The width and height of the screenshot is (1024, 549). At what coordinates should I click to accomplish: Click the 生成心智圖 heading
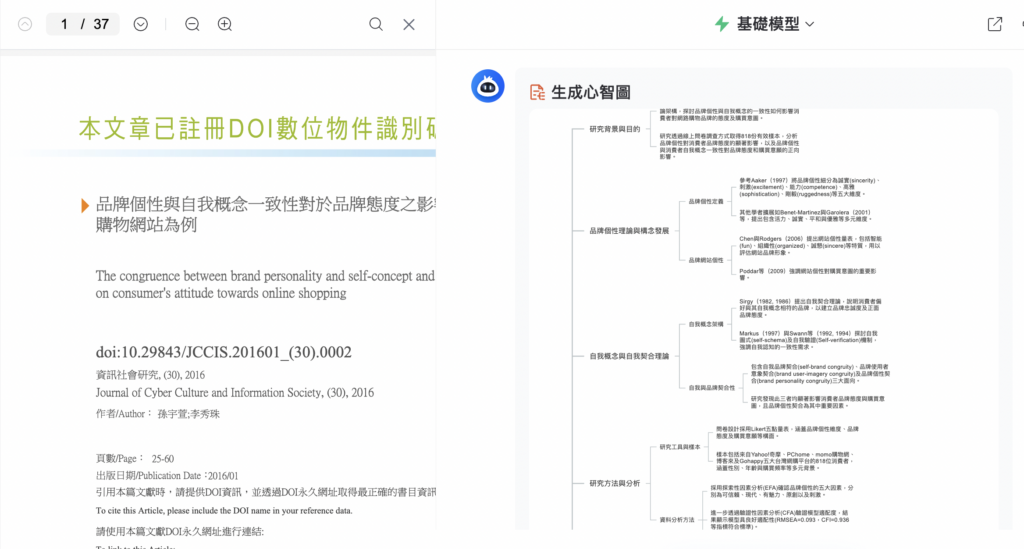click(x=591, y=93)
